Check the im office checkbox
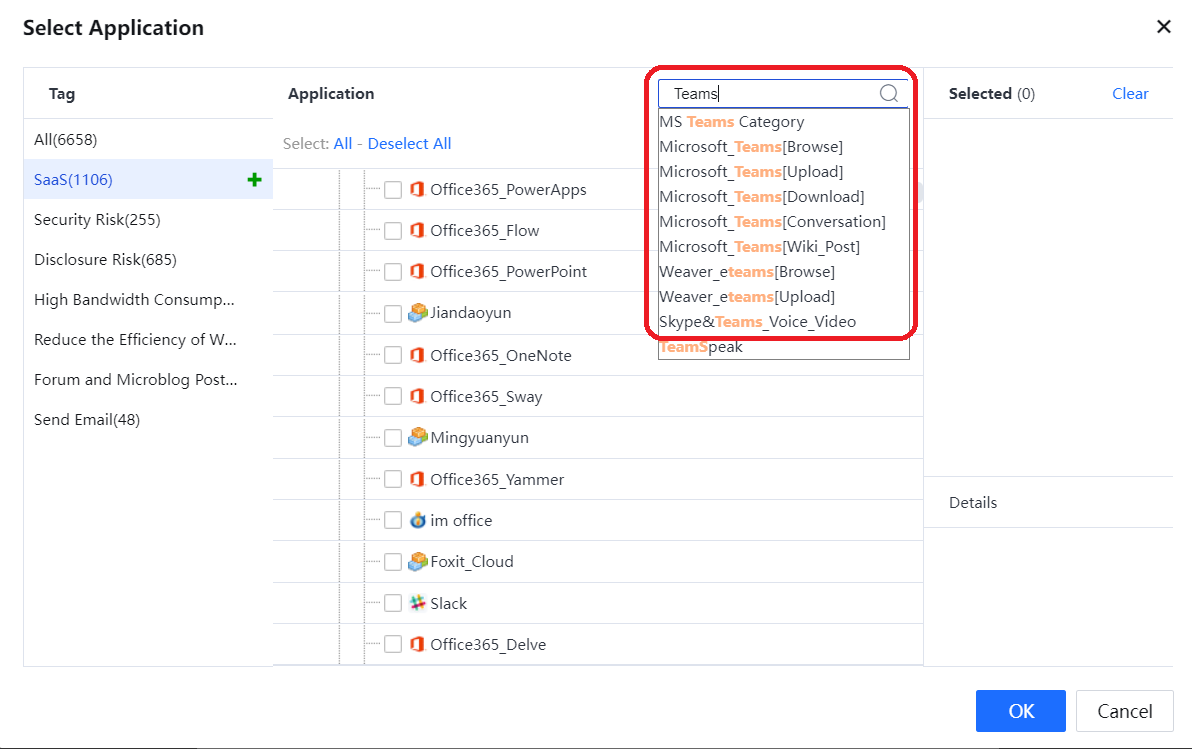Image resolution: width=1192 pixels, height=749 pixels. pyautogui.click(x=393, y=520)
